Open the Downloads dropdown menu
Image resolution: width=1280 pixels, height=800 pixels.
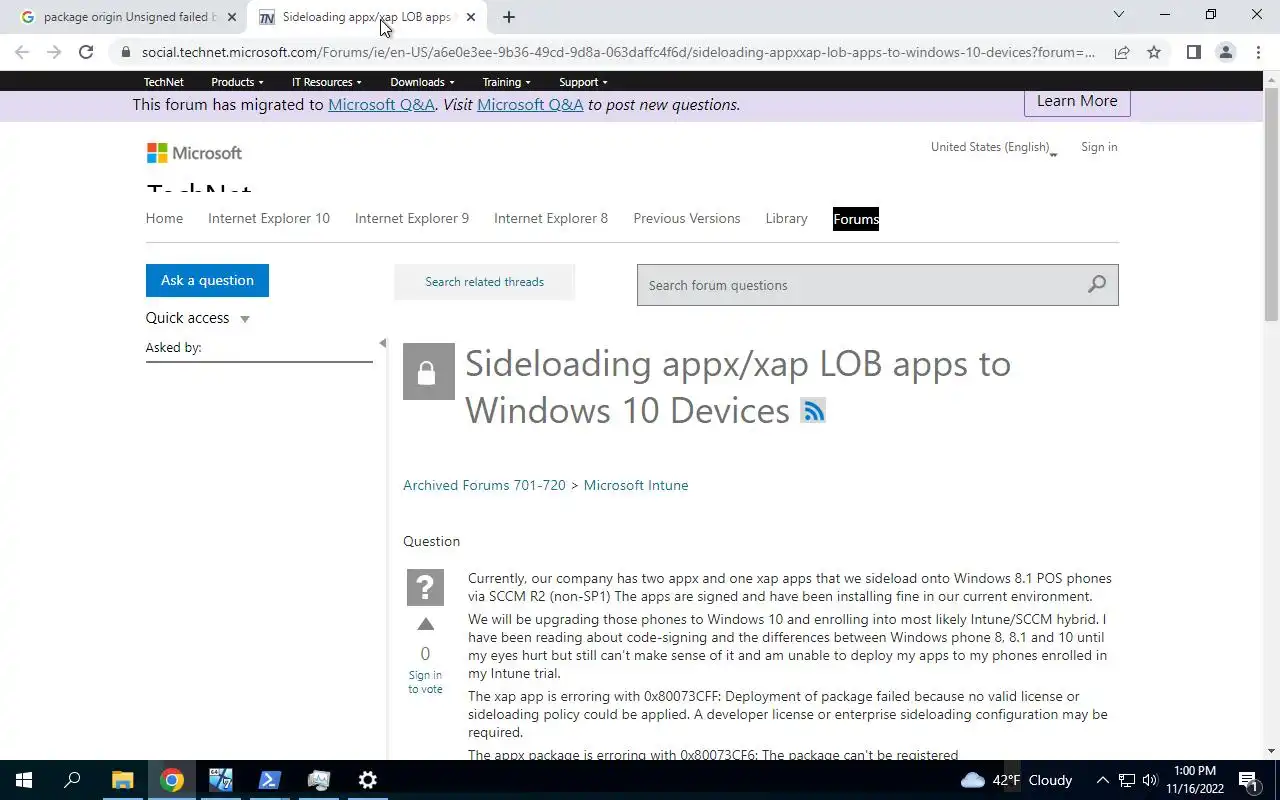pos(422,82)
